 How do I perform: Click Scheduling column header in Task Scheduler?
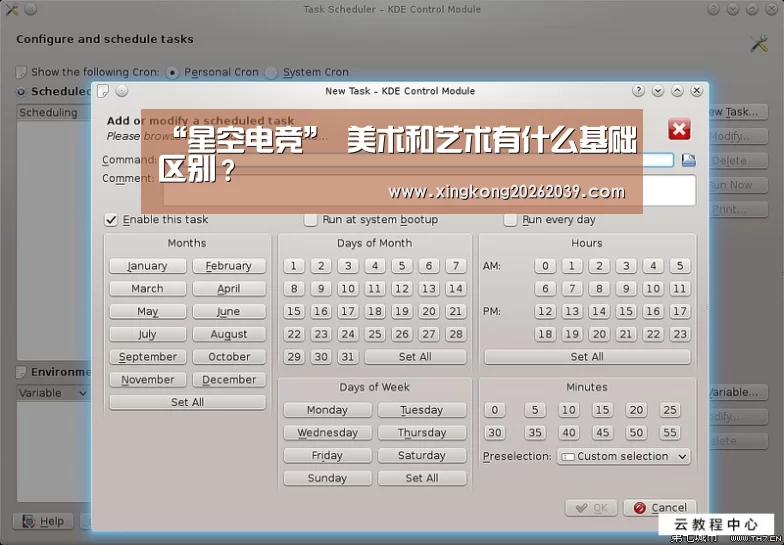(54, 112)
